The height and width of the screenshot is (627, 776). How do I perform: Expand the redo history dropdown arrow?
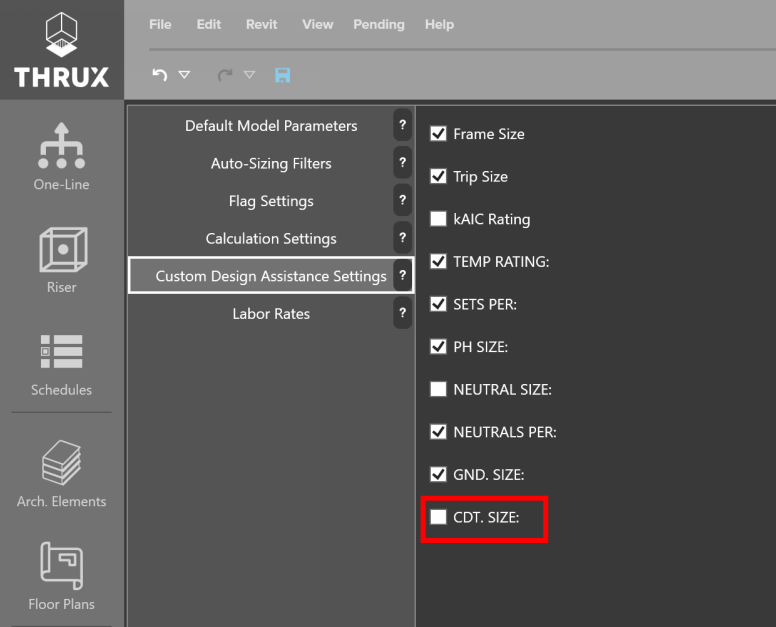pos(250,75)
